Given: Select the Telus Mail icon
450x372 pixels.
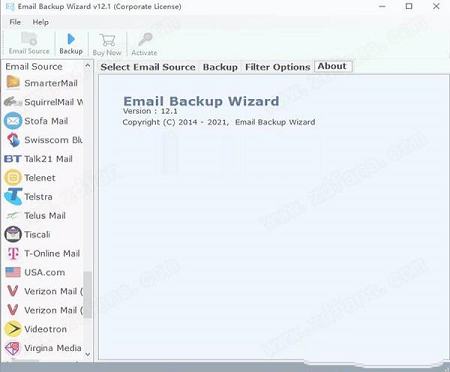Looking at the screenshot, I should 13,216.
